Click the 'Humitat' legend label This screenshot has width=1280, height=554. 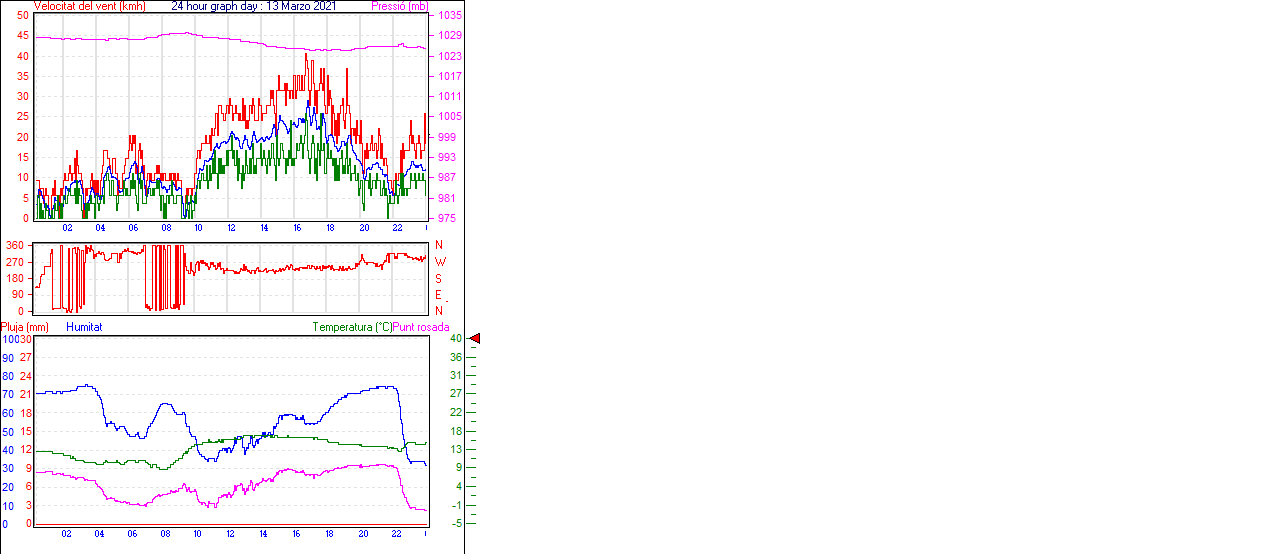coord(84,327)
